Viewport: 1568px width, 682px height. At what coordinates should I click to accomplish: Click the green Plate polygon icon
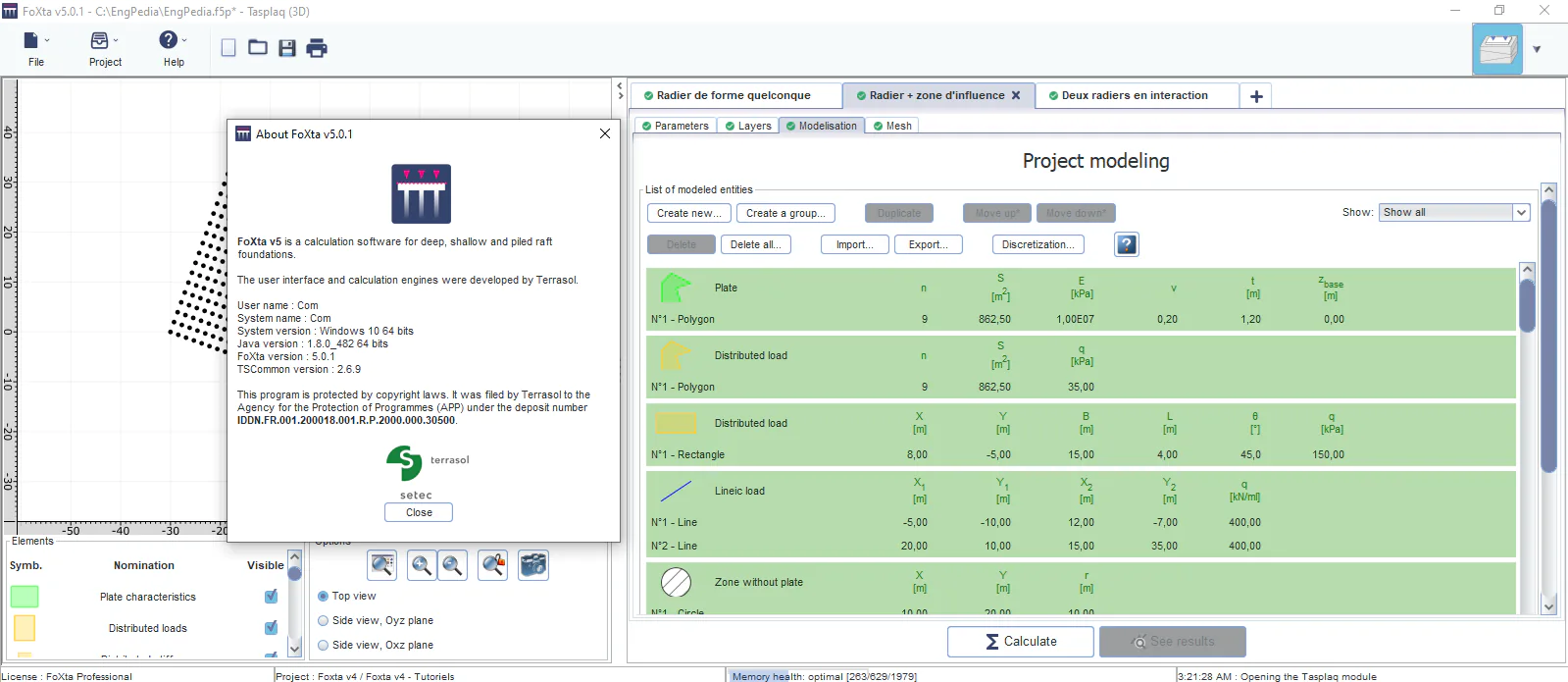tap(675, 288)
